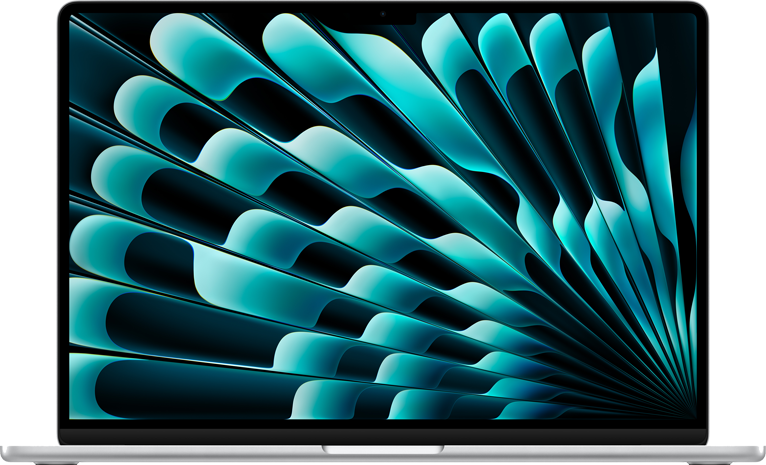The height and width of the screenshot is (465, 766).
Task: Click the teal fan desktop wallpaper
Action: 300,200
